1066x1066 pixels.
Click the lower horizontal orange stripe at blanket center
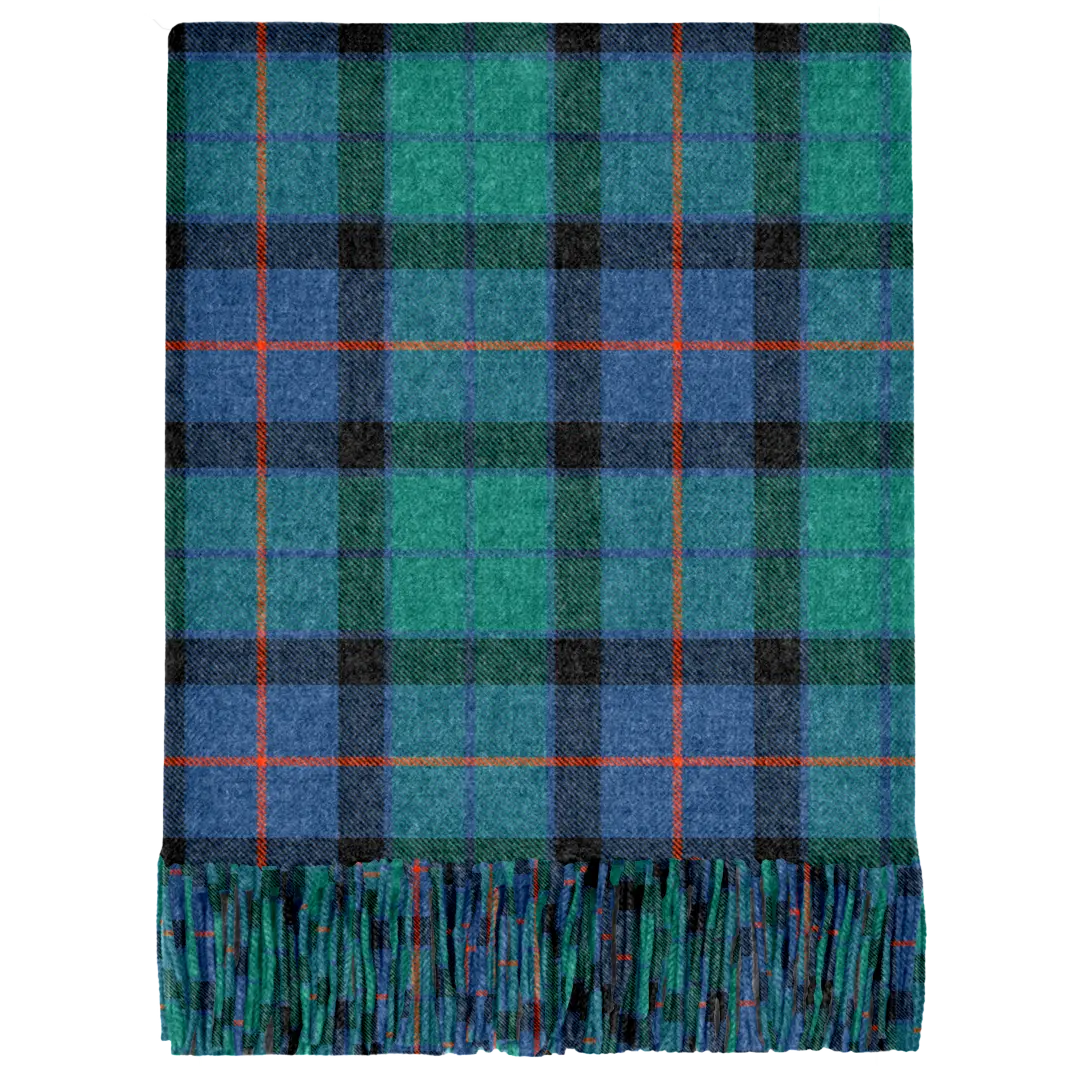tap(470, 761)
